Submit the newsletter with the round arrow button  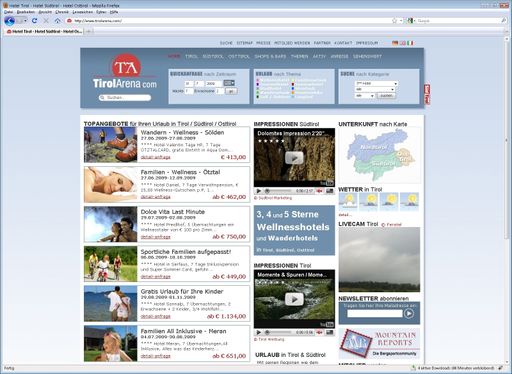pyautogui.click(x=409, y=313)
